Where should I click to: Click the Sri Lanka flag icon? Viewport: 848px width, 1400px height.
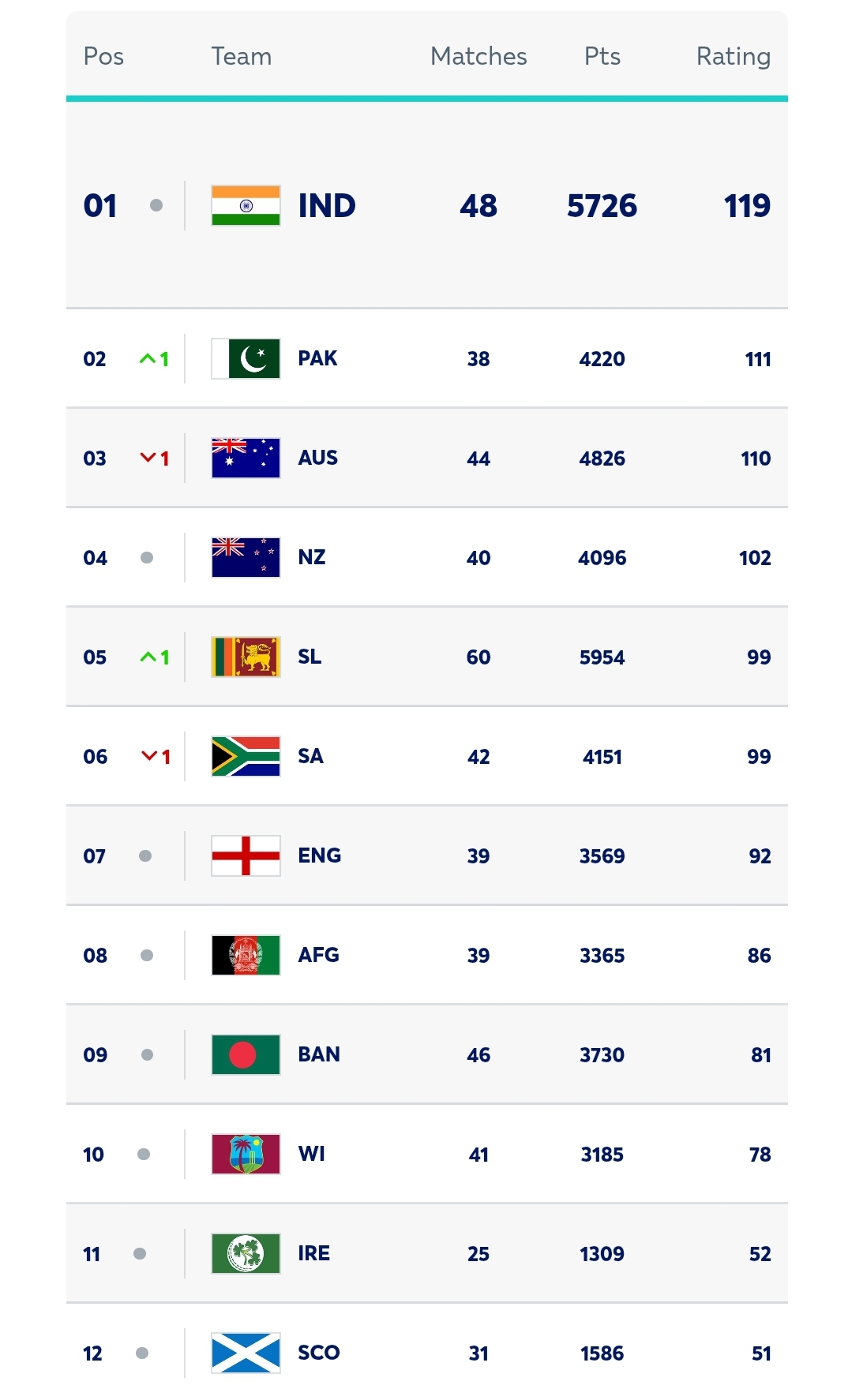pyautogui.click(x=246, y=657)
